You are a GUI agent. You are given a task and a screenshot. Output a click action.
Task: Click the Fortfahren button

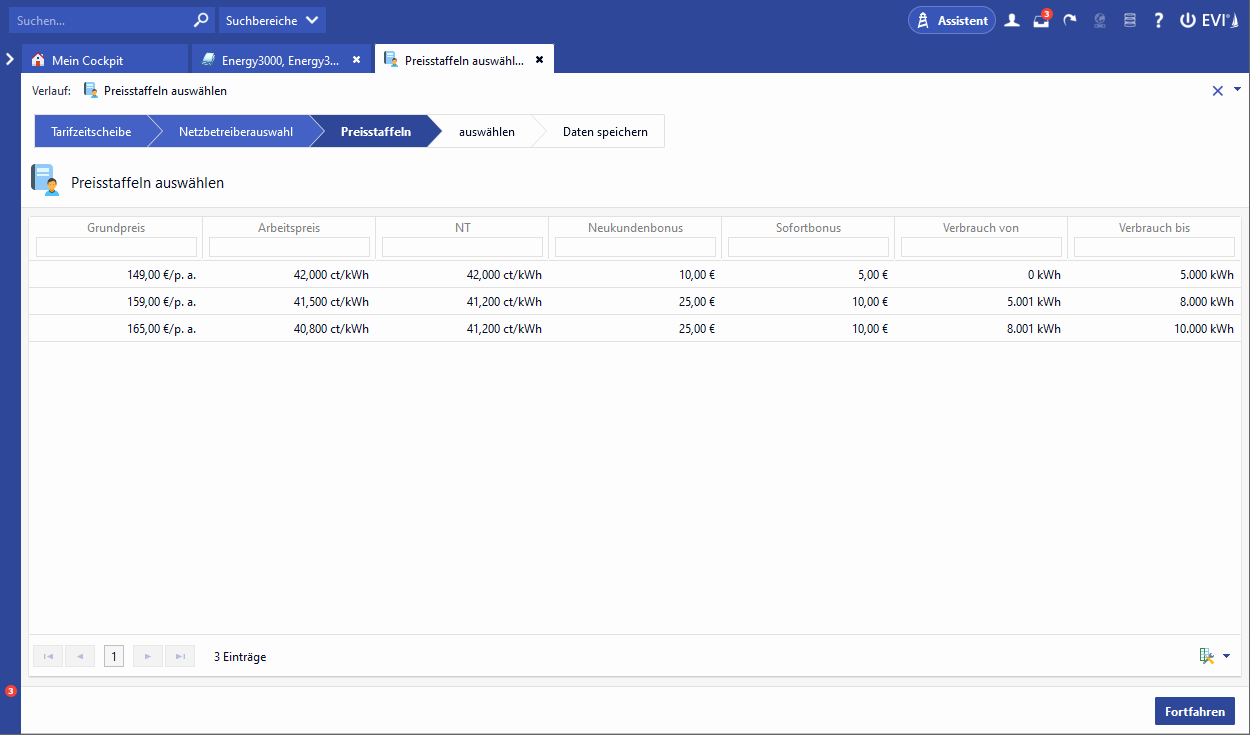click(1194, 711)
